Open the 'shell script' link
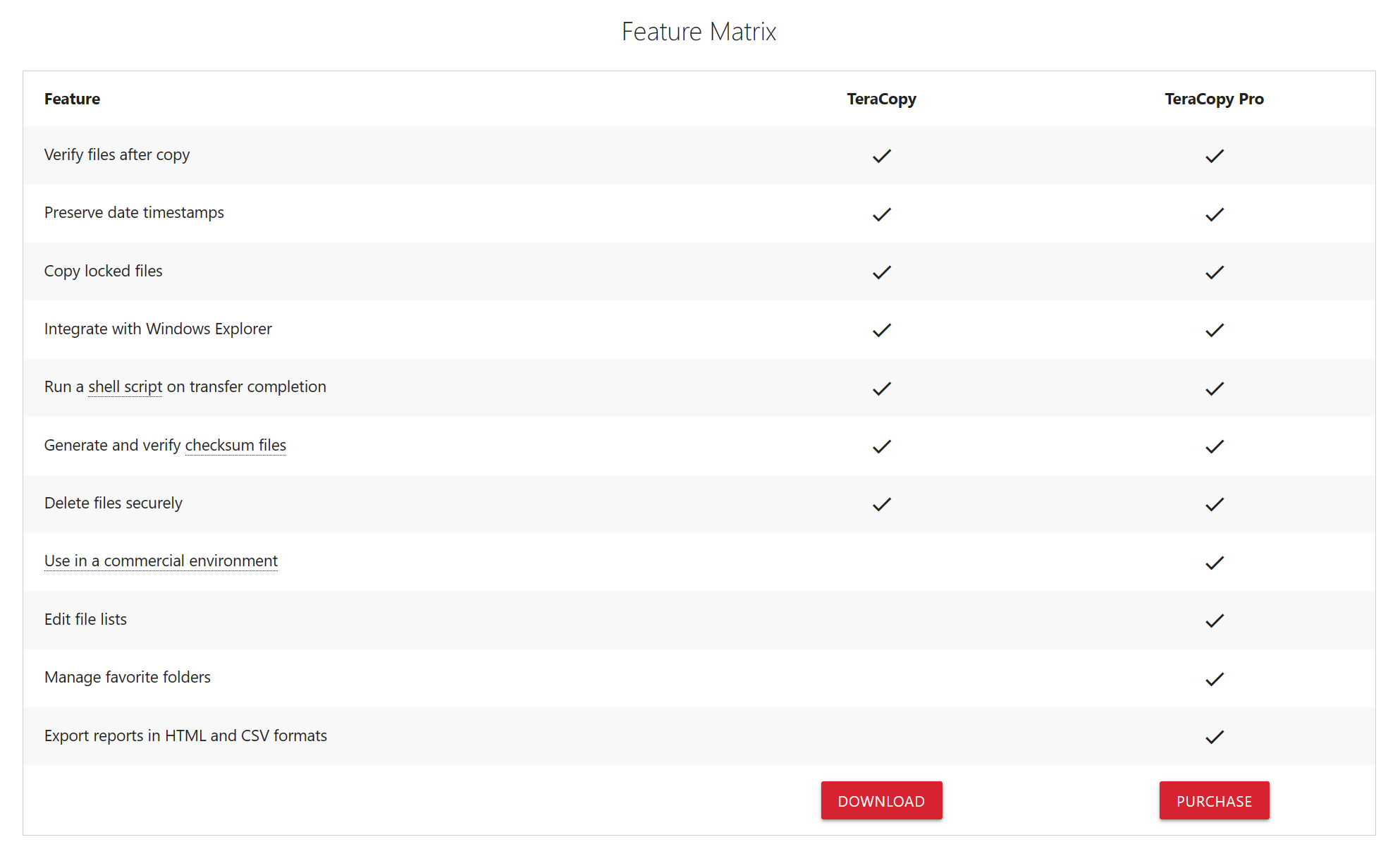1400x861 pixels. 125,386
